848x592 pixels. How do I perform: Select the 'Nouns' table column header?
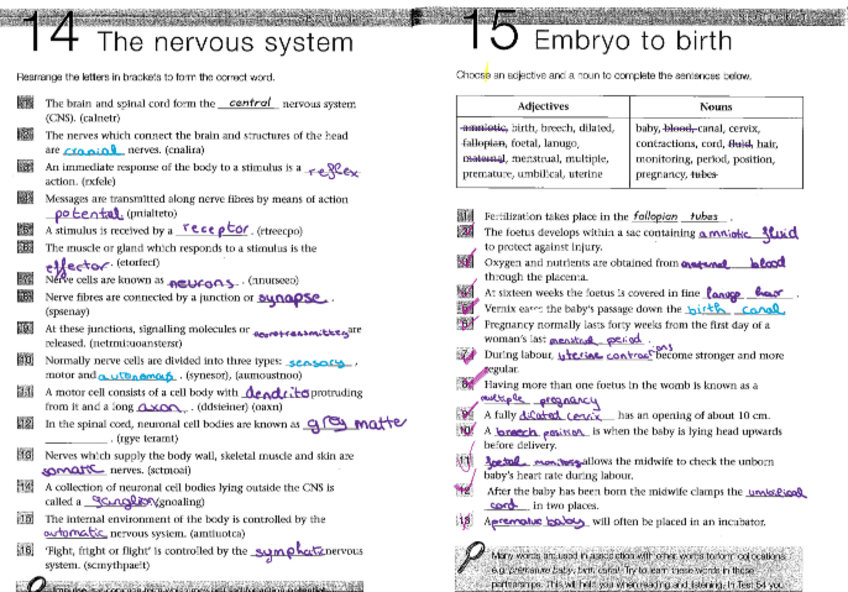coord(715,106)
